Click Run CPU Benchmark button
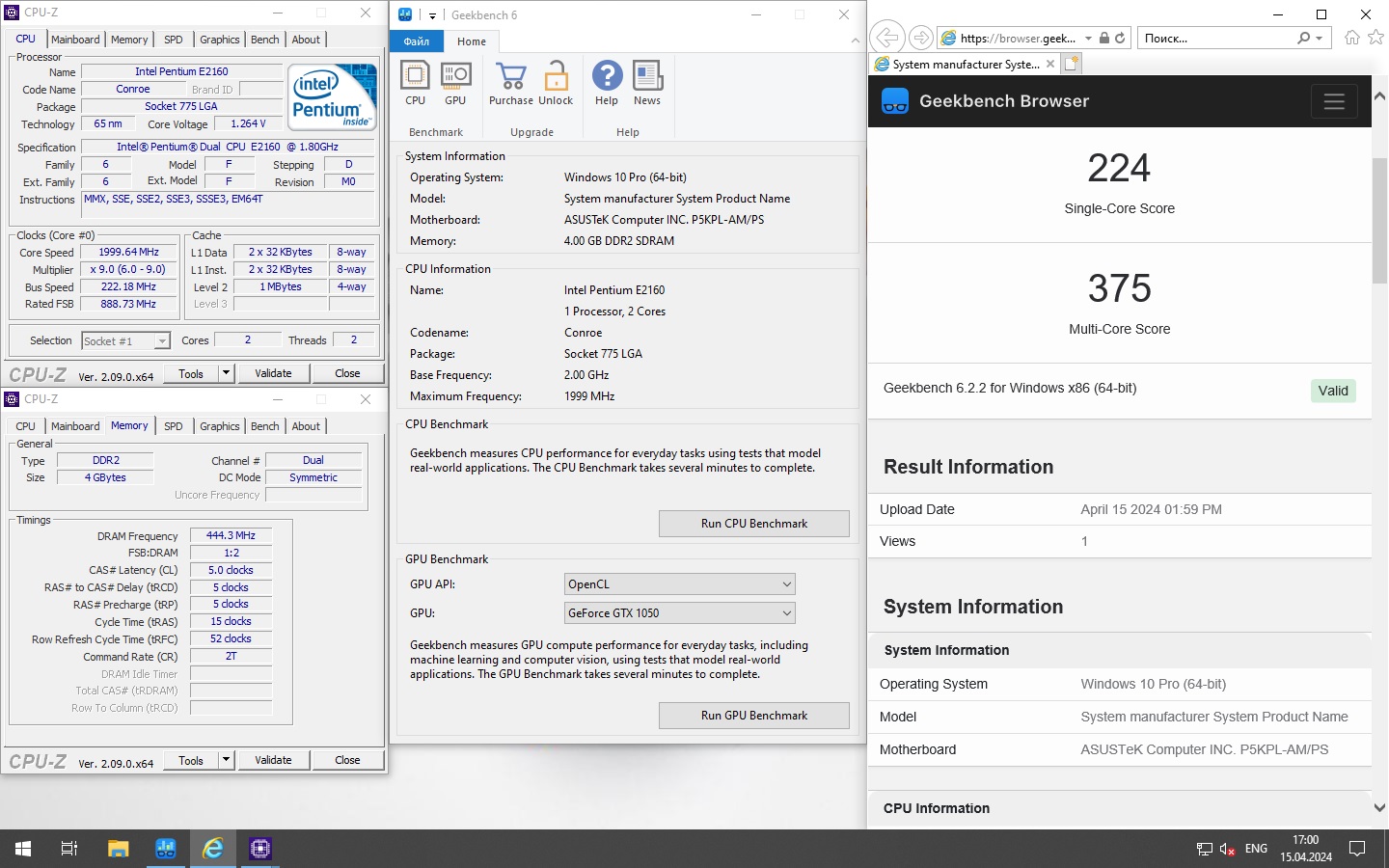Image resolution: width=1389 pixels, height=868 pixels. tap(754, 524)
